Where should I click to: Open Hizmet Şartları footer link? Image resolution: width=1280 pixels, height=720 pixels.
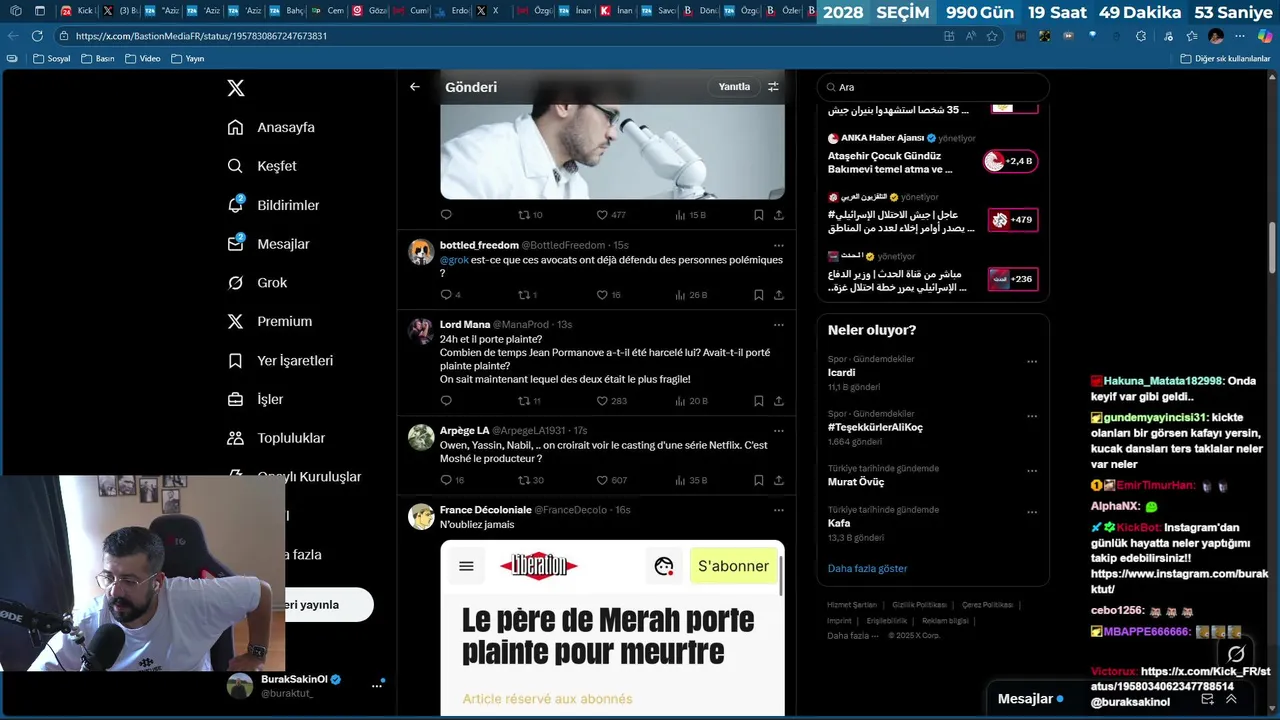click(852, 605)
